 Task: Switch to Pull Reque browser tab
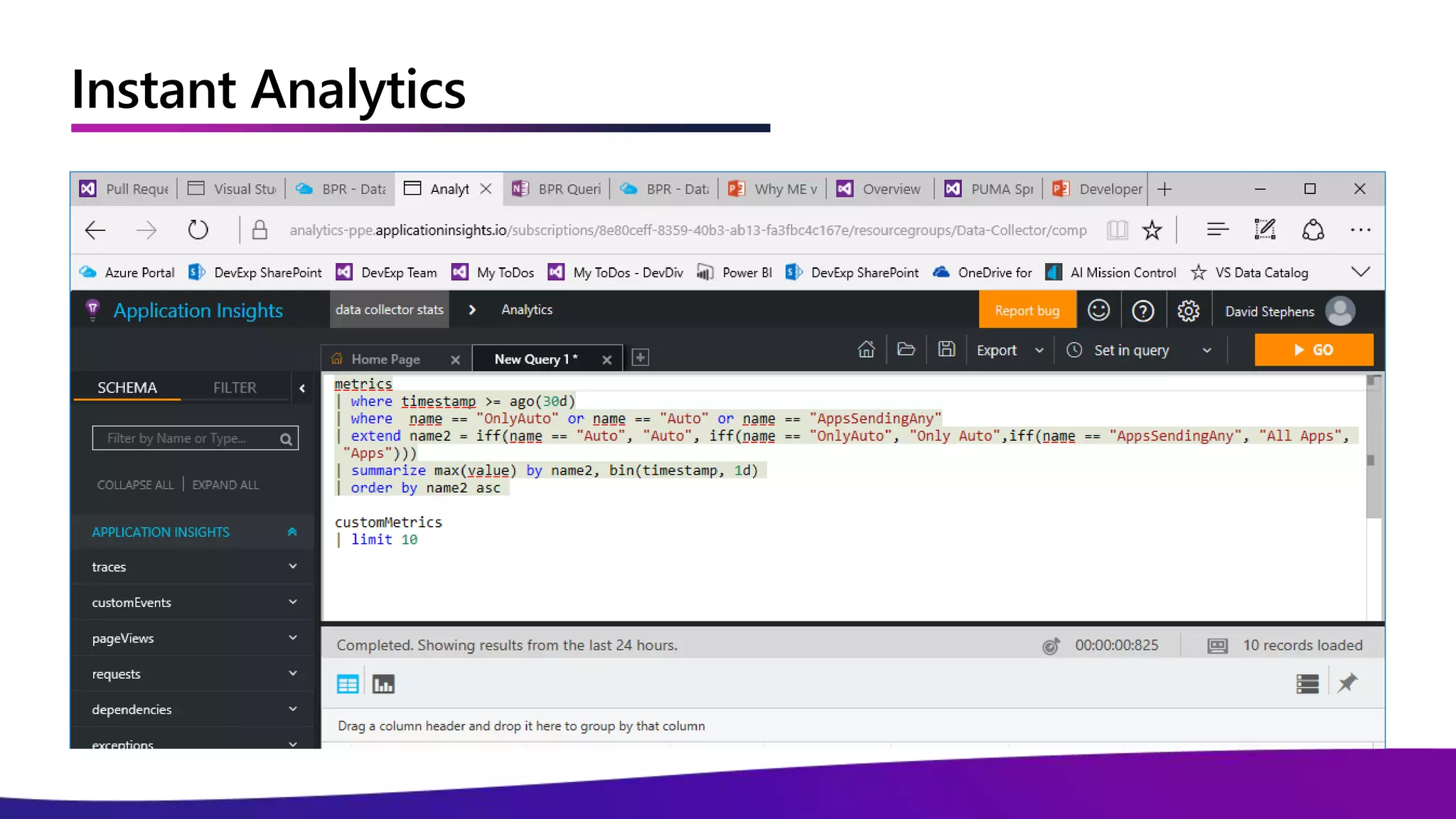click(125, 189)
